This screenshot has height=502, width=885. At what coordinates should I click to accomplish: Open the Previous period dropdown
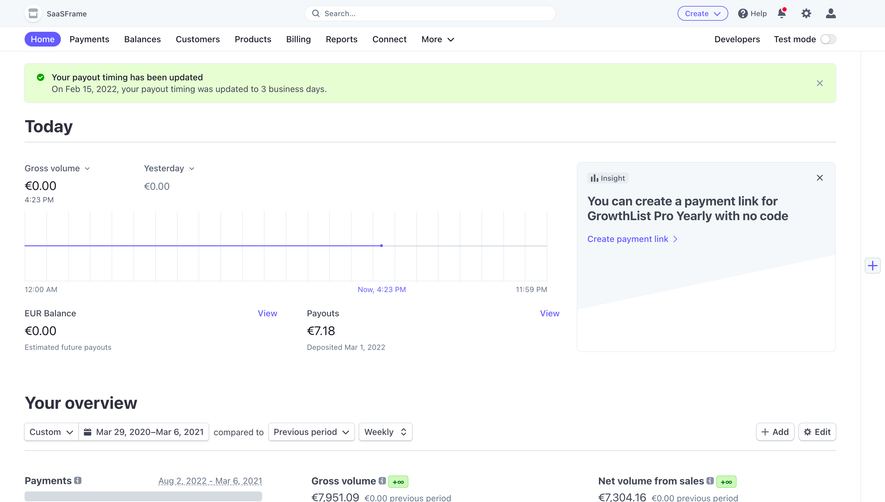(312, 432)
